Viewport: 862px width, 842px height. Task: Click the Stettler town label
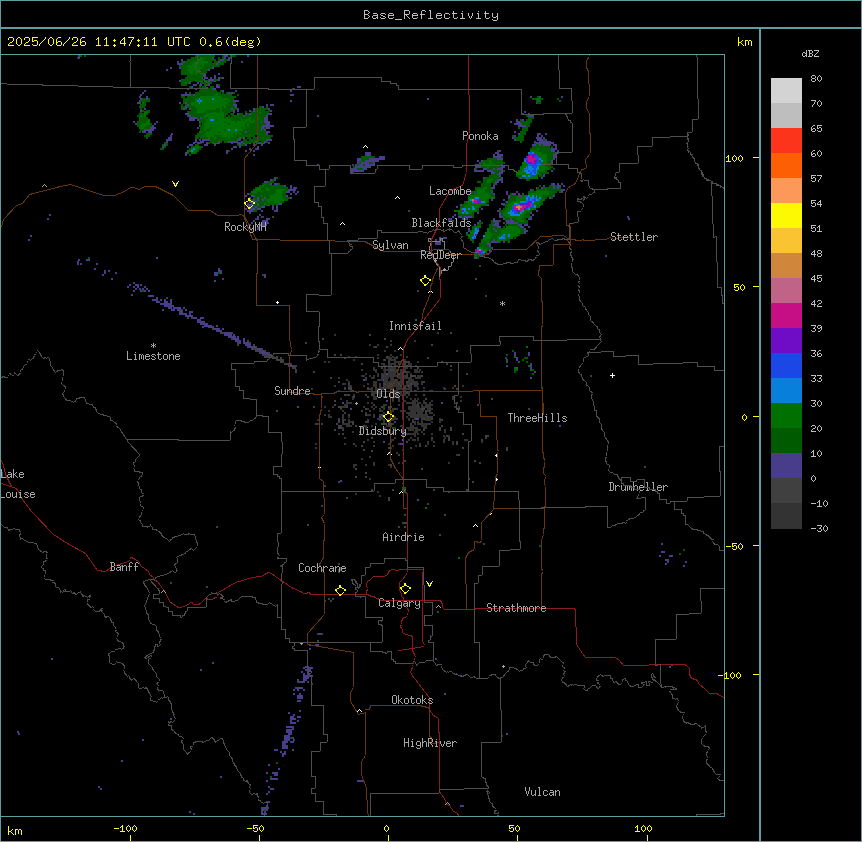(634, 237)
